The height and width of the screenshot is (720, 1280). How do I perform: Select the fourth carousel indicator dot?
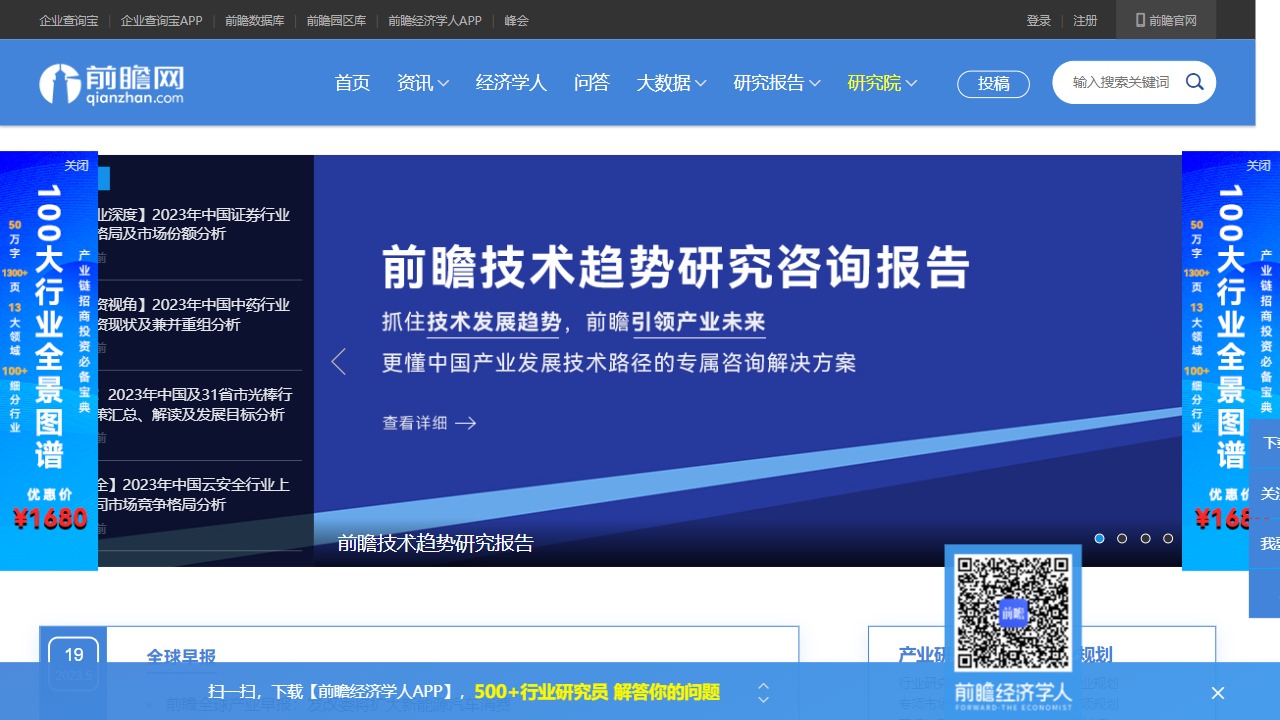click(x=1168, y=538)
